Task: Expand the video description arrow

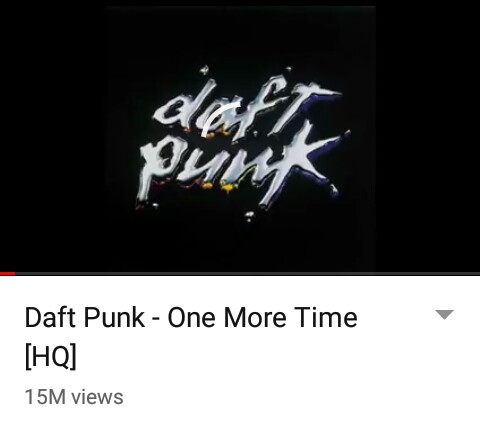Action: (444, 315)
